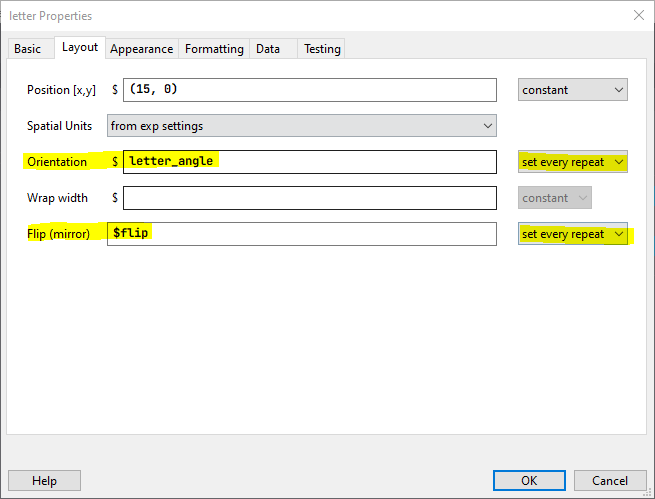
Task: Go to the Formatting tab
Action: (214, 49)
